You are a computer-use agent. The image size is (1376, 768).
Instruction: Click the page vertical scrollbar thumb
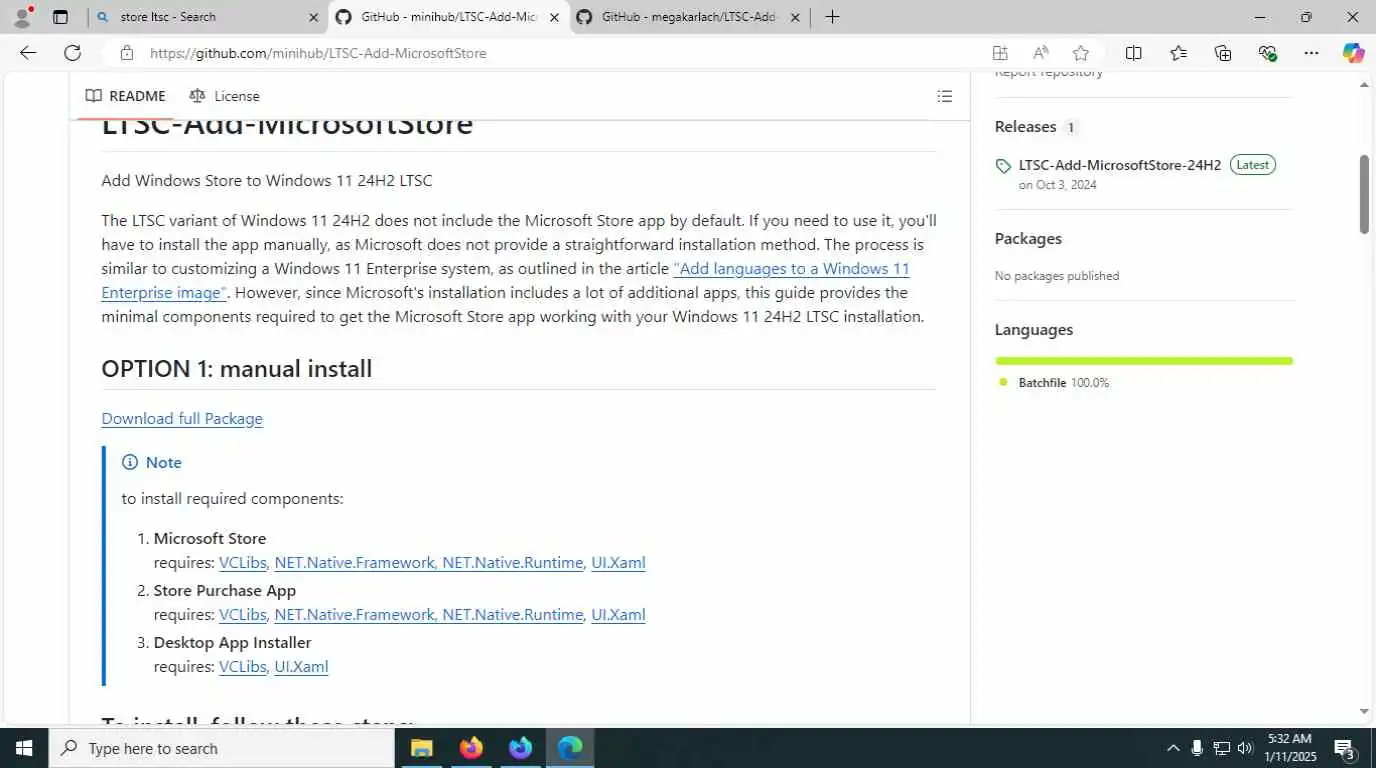tap(1364, 194)
